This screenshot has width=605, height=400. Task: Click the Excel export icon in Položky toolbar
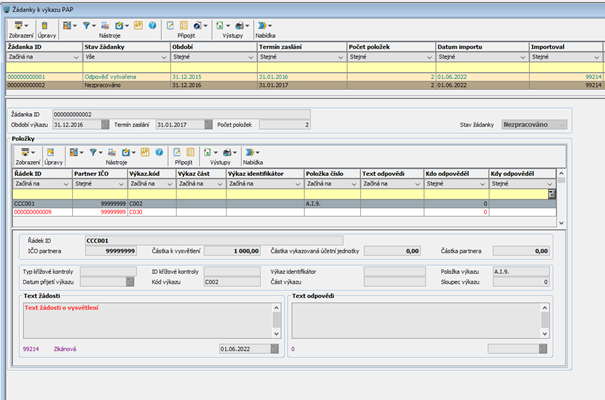[208, 152]
